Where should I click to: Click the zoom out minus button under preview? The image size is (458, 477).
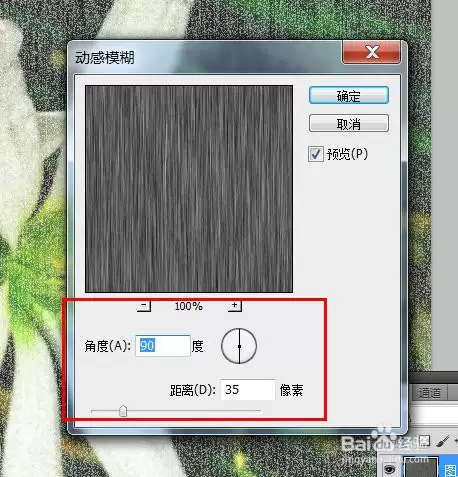(x=144, y=306)
